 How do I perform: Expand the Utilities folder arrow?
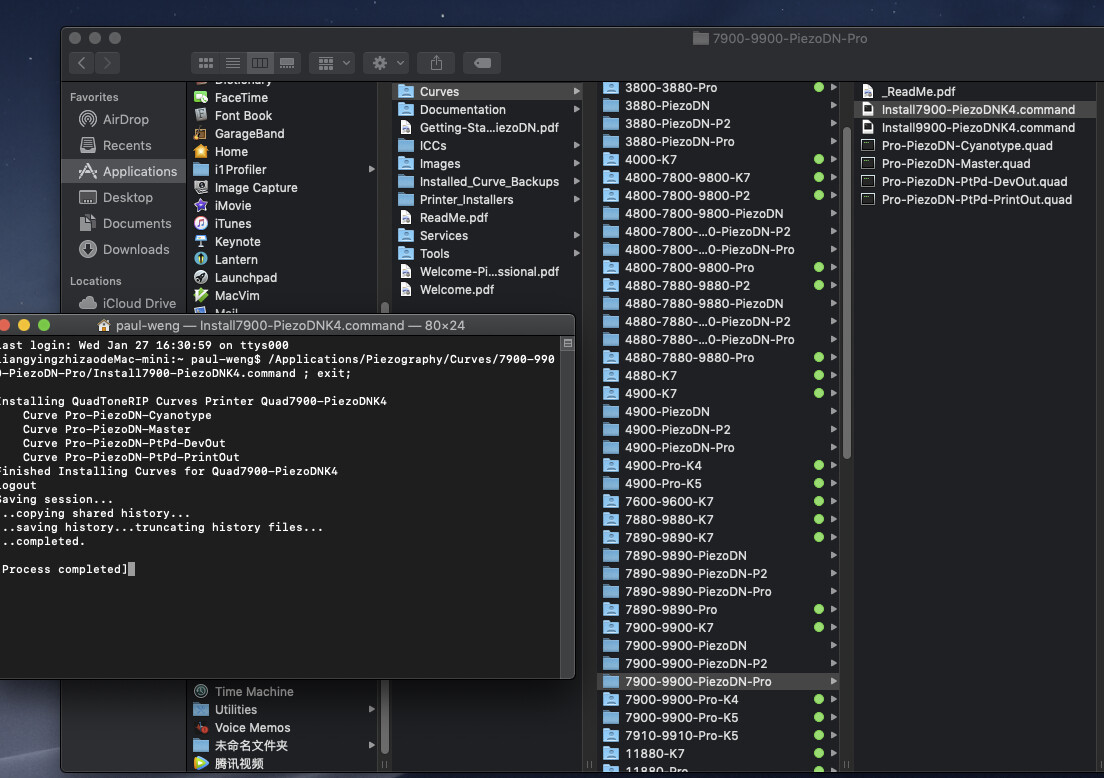(372, 710)
